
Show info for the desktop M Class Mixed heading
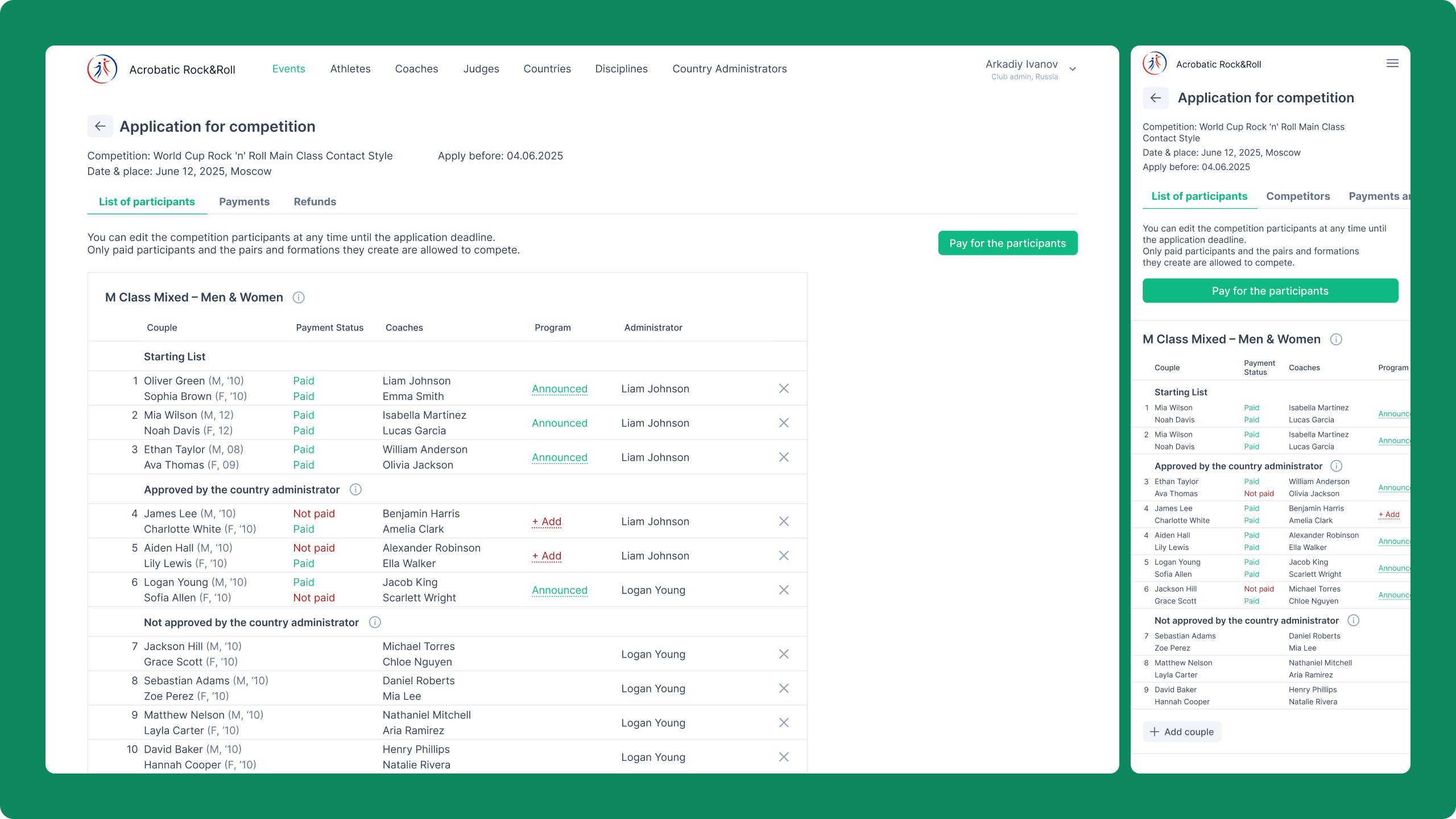(299, 297)
